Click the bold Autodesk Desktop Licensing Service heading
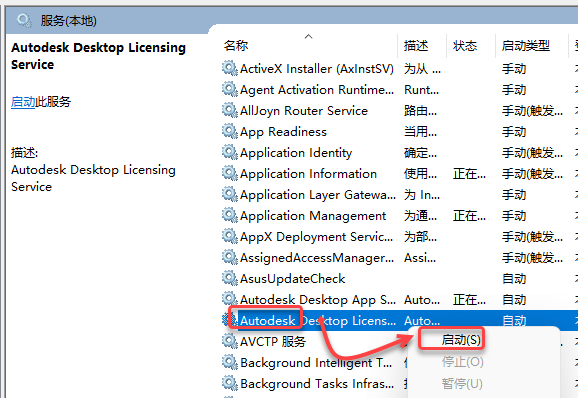This screenshot has width=578, height=398. tap(98, 56)
